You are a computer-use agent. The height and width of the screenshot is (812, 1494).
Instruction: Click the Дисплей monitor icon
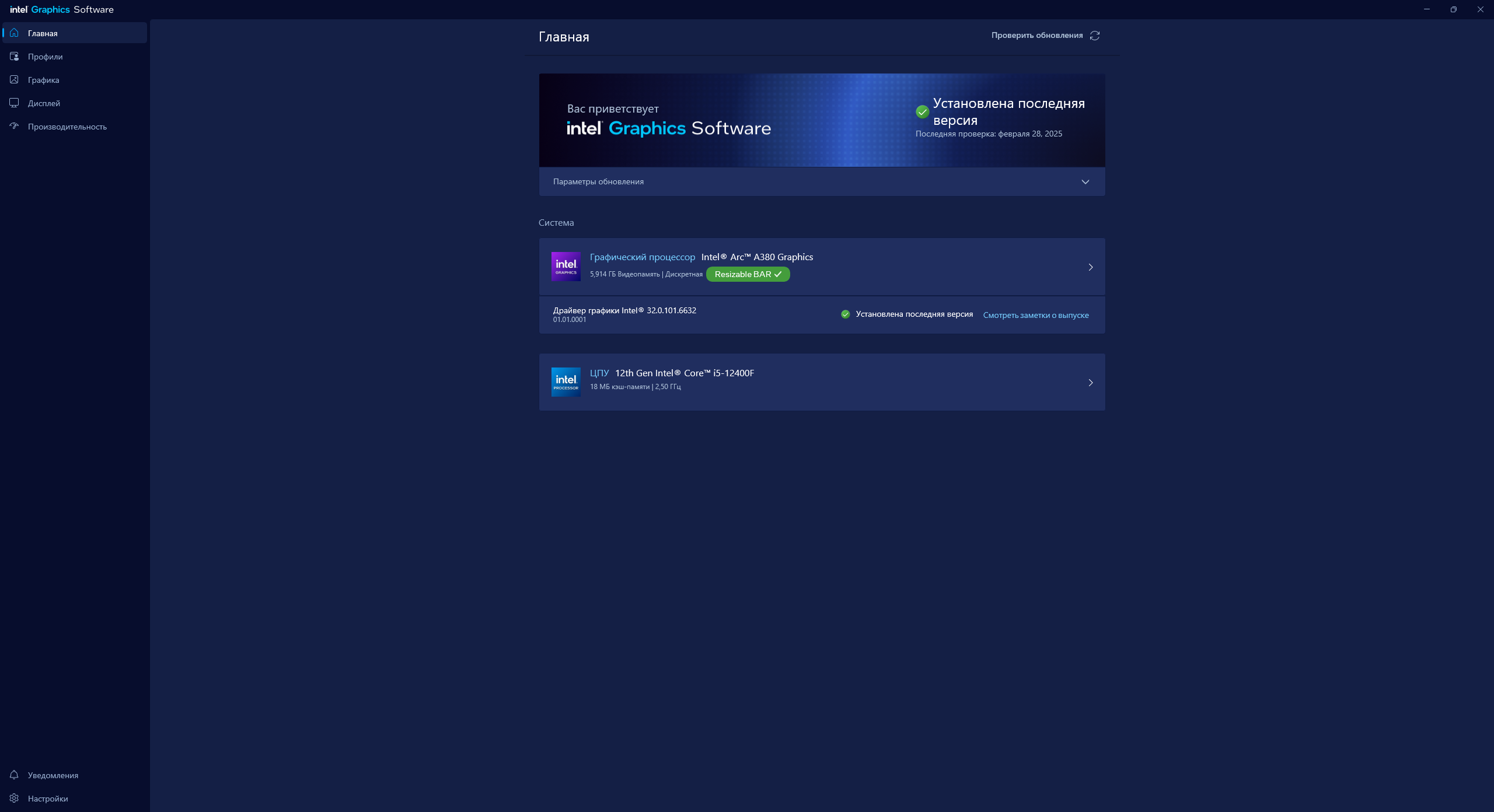coord(14,103)
